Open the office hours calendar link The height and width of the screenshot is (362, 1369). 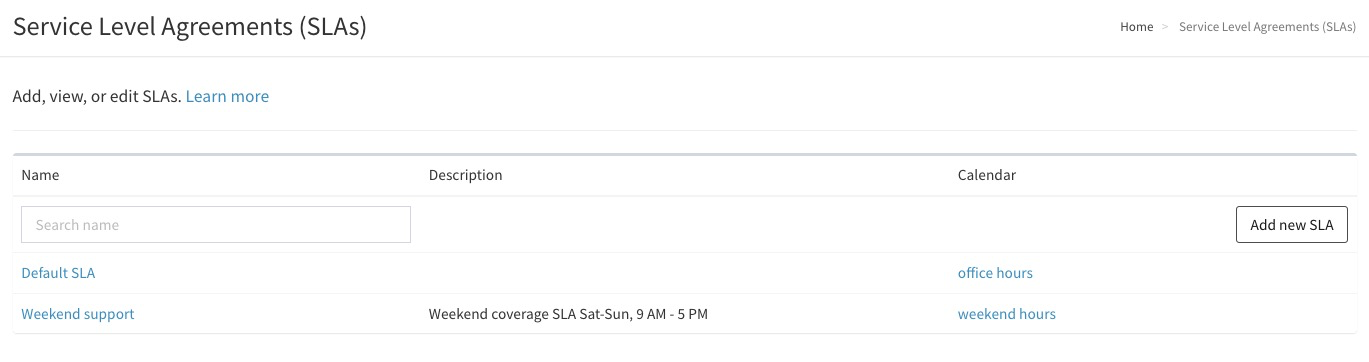coord(995,273)
